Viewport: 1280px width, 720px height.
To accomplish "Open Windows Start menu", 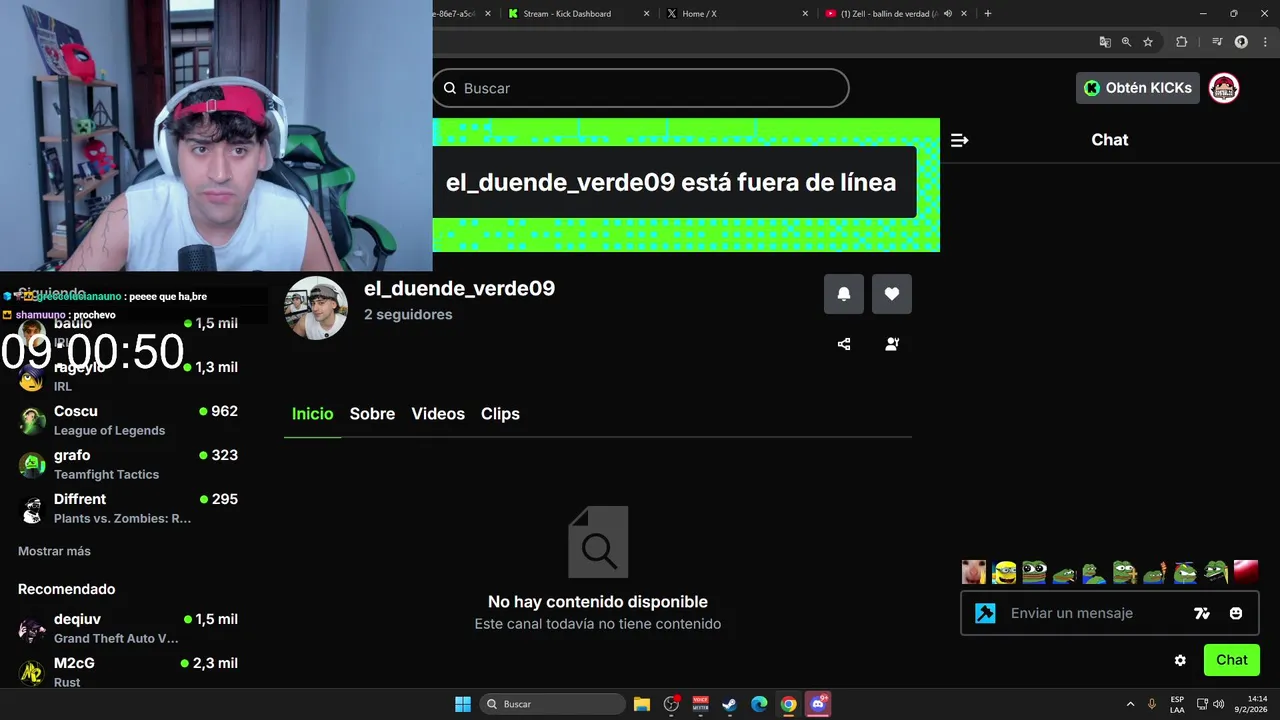I will click(463, 704).
